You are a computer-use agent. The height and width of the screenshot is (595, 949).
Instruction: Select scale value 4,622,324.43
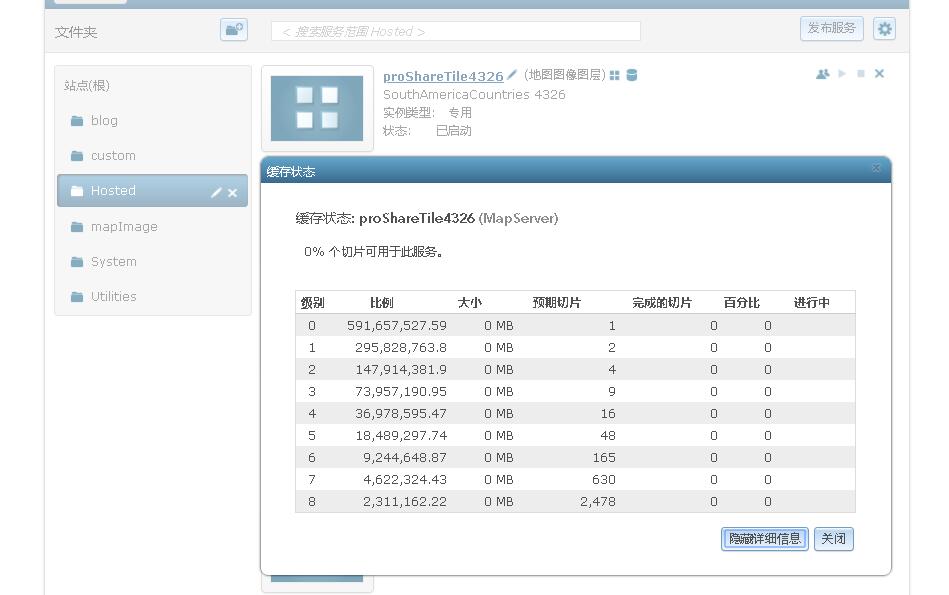coord(405,479)
